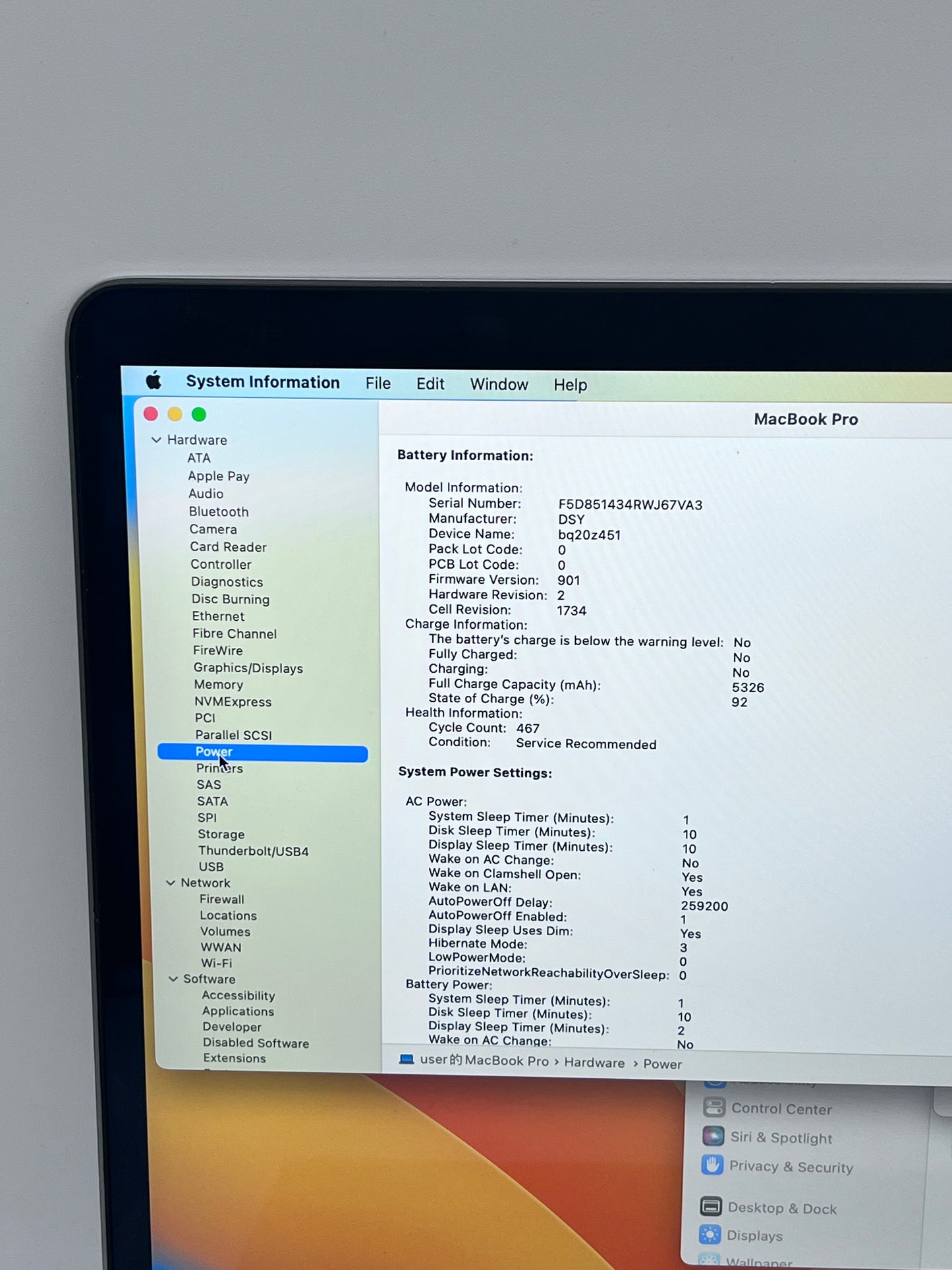Open the Help menu

570,385
